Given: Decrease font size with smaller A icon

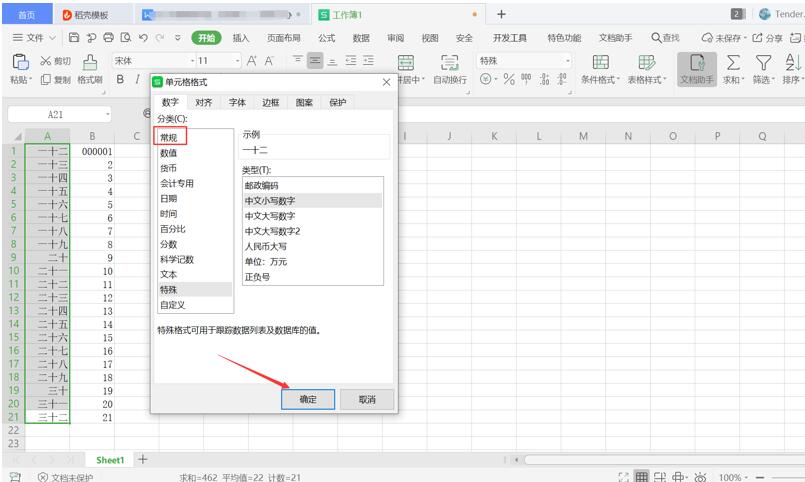Looking at the screenshot, I should coord(269,61).
